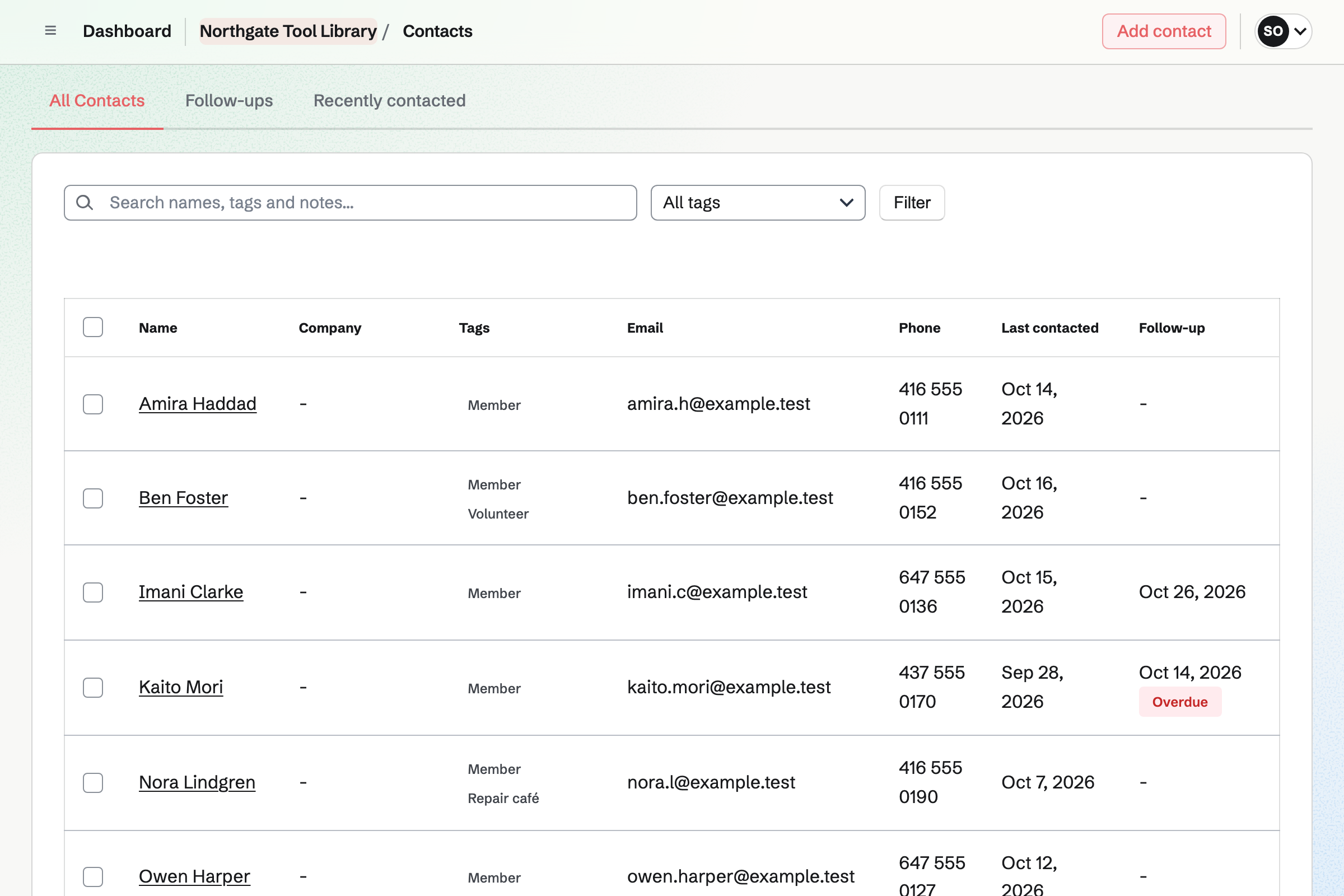1344x896 pixels.
Task: Click the Repair café tag
Action: [503, 799]
